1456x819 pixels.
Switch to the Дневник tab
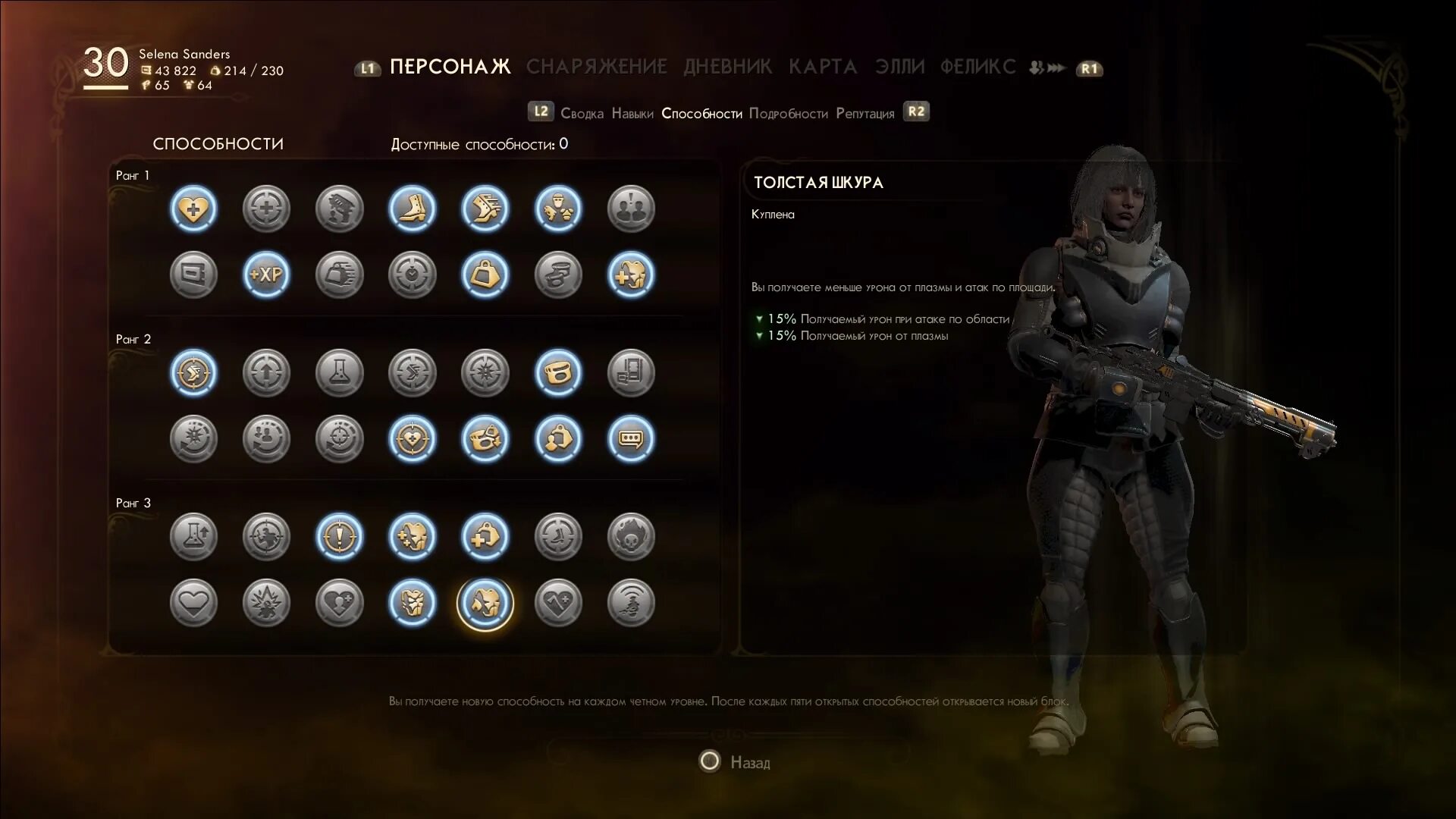pos(727,67)
